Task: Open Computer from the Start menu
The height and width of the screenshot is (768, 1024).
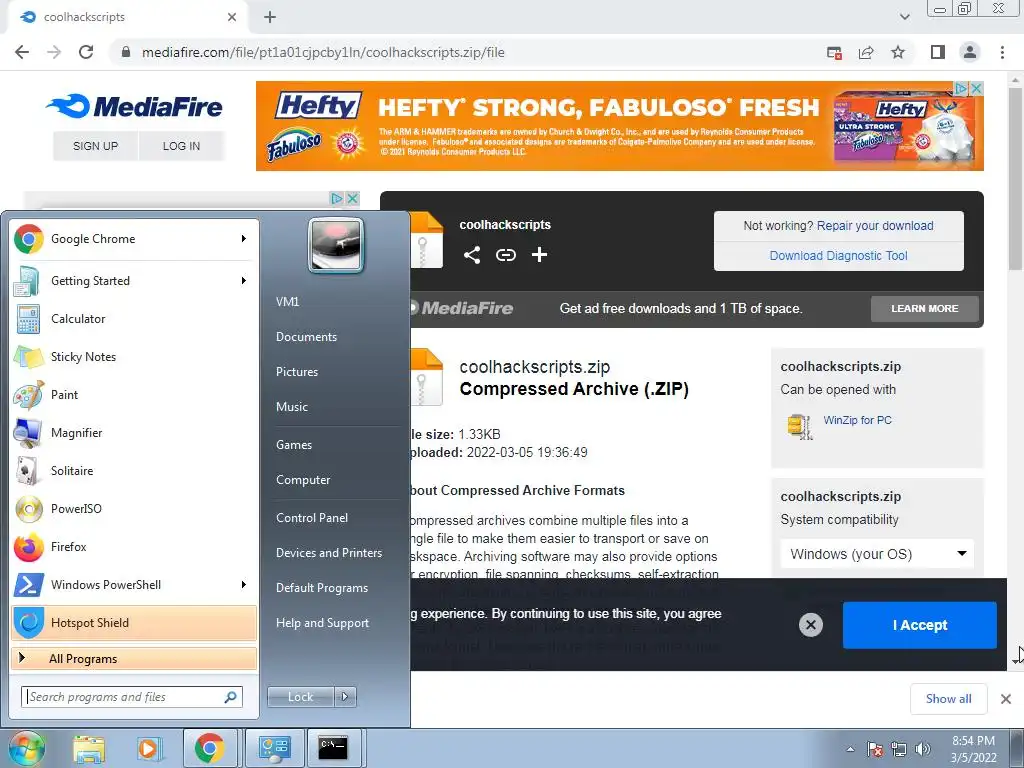Action: (x=303, y=480)
